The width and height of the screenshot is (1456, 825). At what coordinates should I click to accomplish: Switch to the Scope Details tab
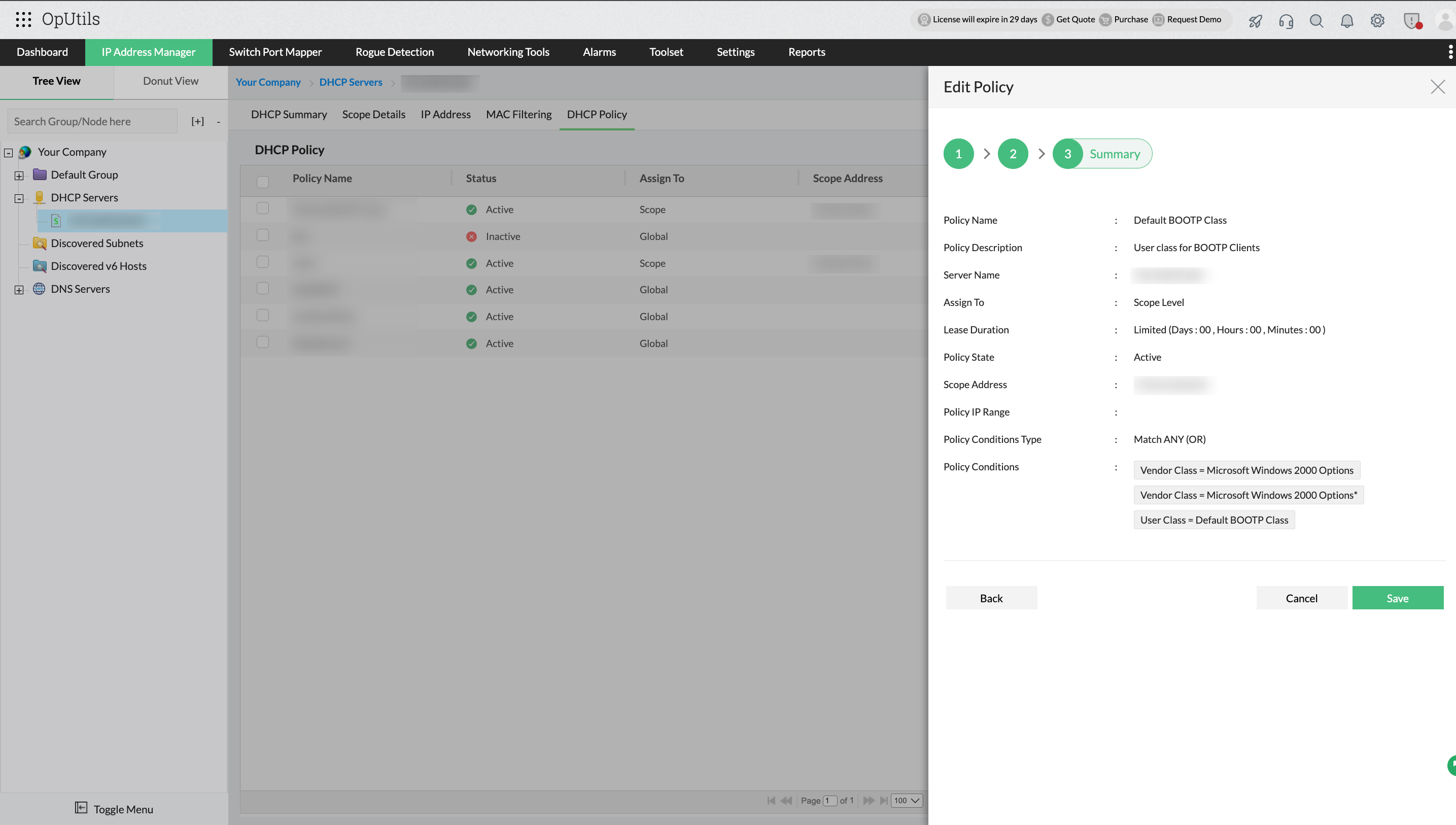[x=373, y=115]
